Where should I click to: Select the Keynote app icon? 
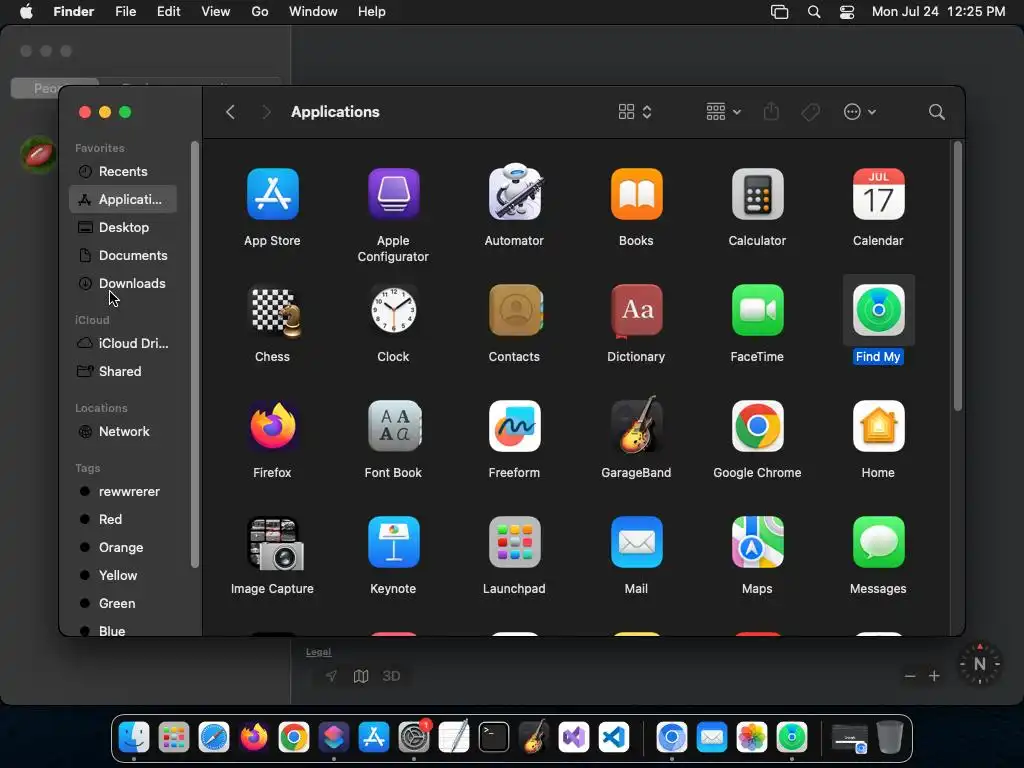coord(393,542)
